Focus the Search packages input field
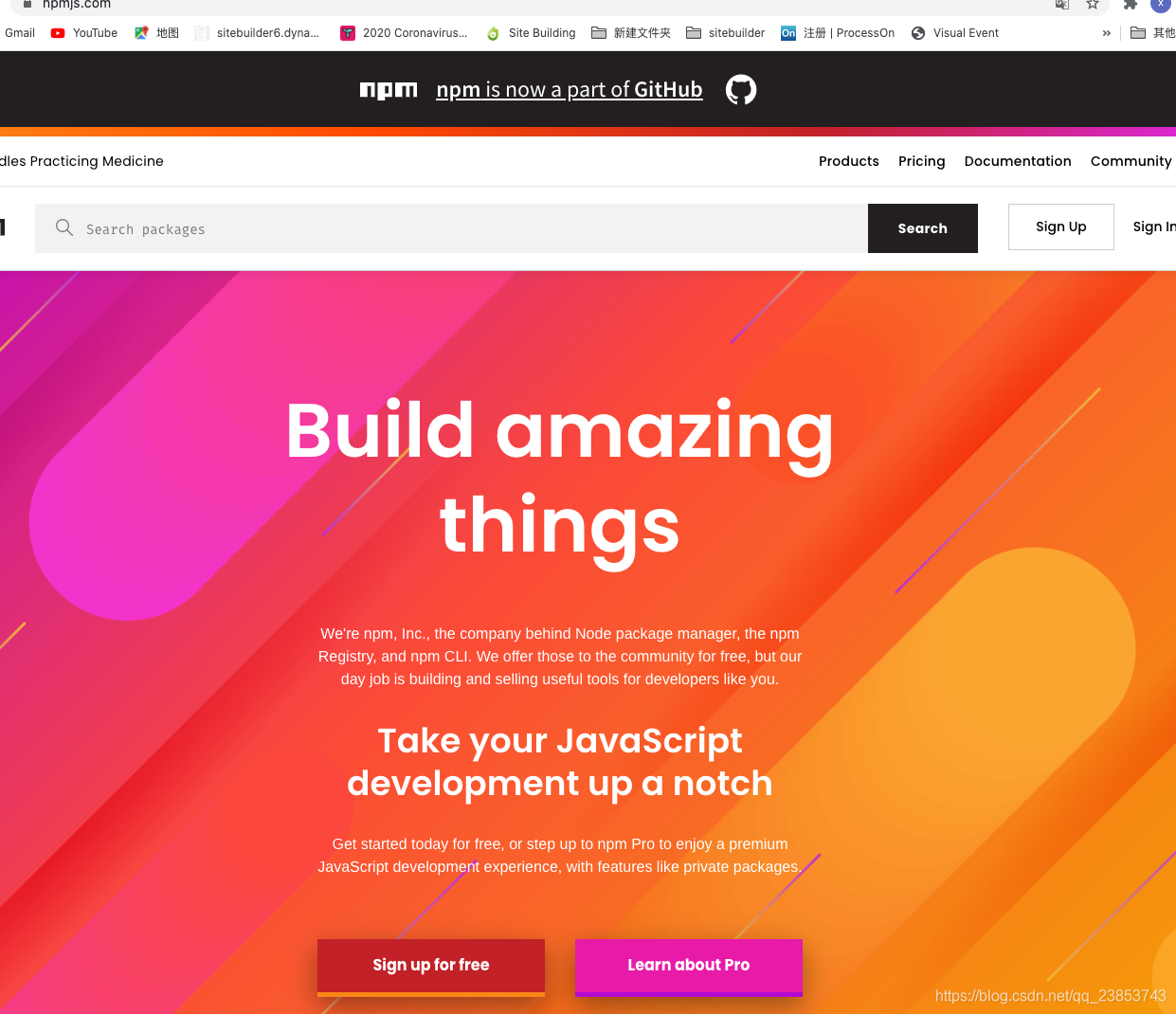 click(x=451, y=228)
